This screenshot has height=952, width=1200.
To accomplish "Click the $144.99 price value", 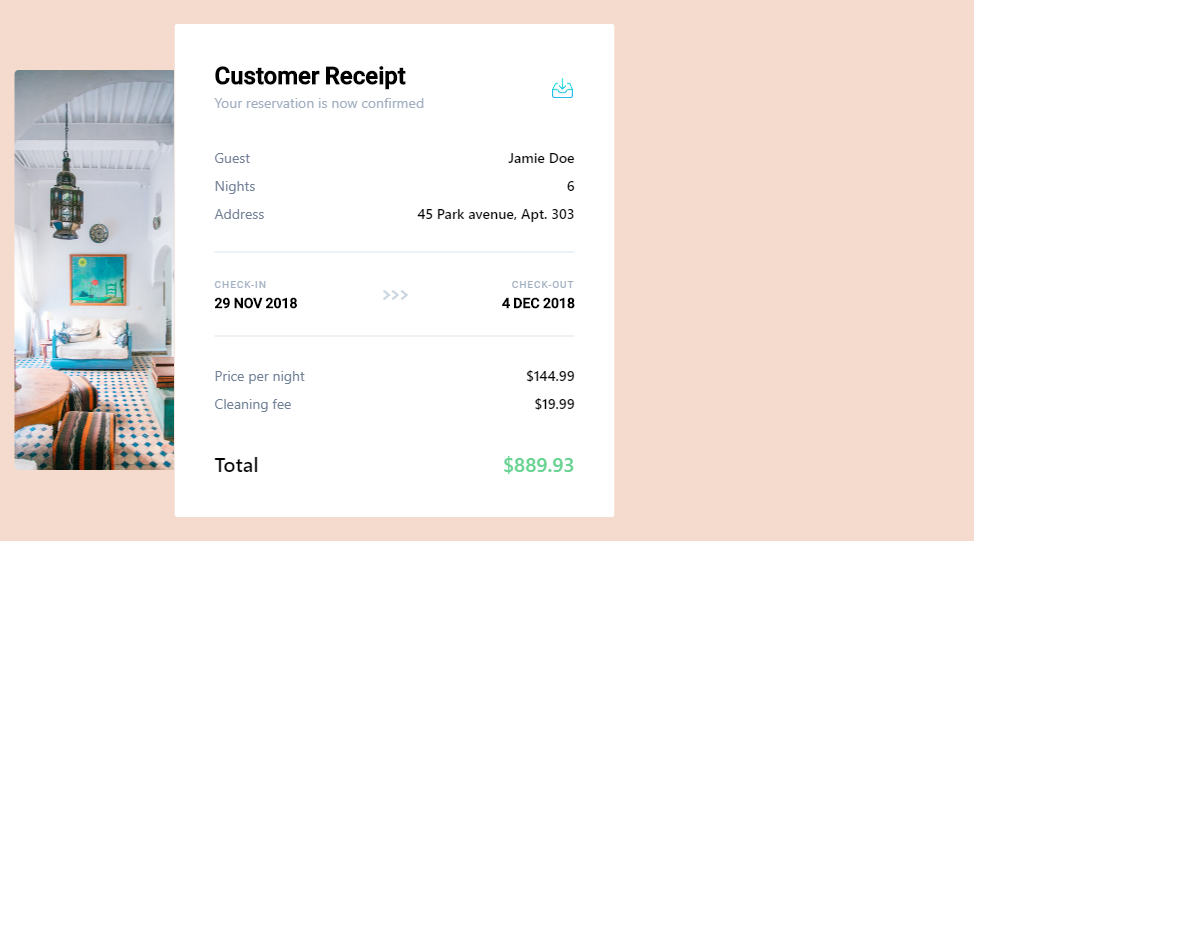I will 550,376.
